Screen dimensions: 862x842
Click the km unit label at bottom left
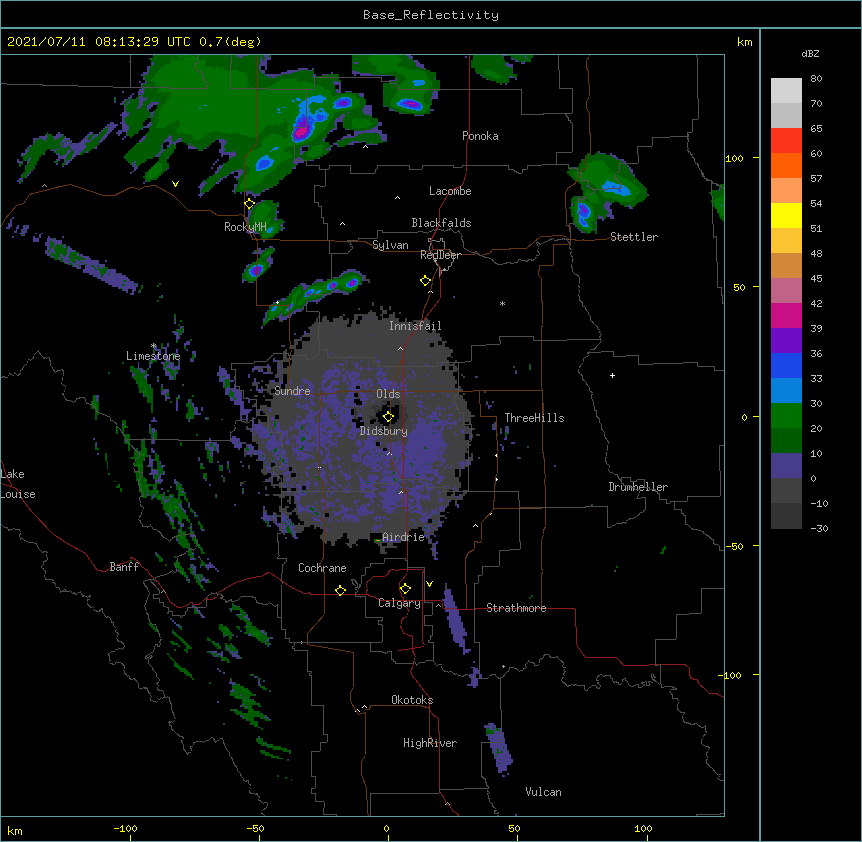[15, 830]
